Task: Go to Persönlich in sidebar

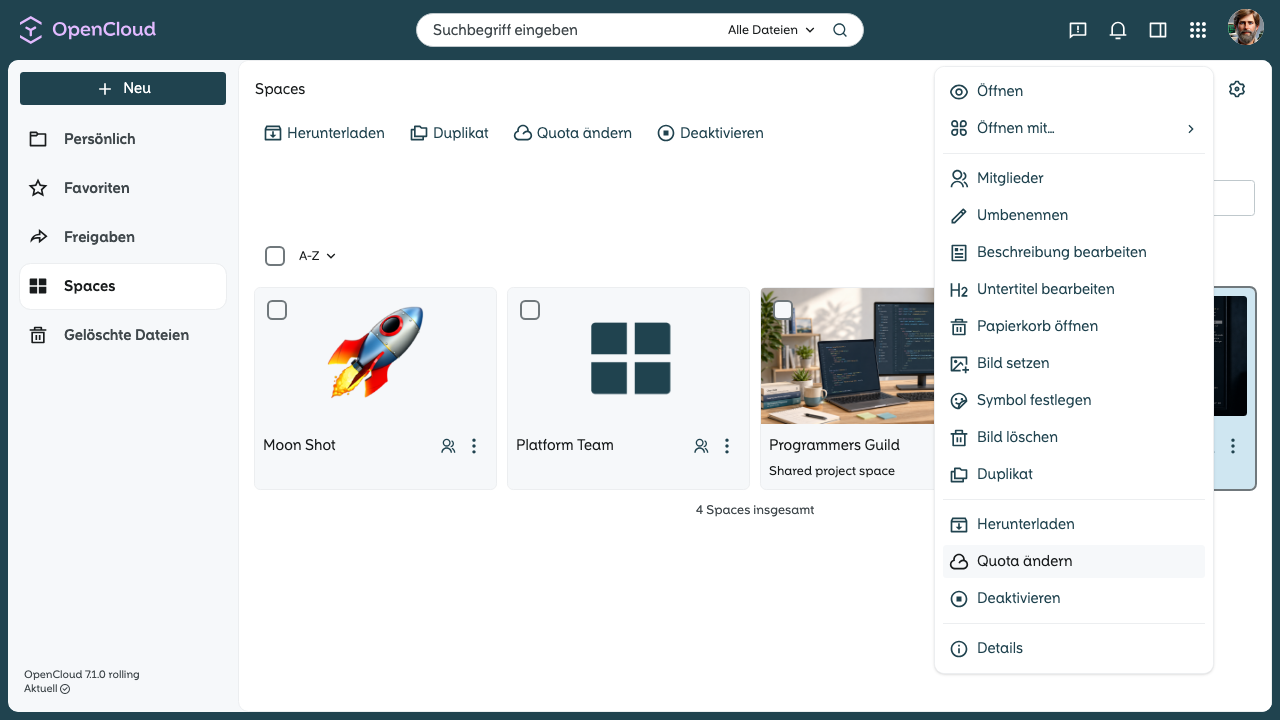Action: point(123,139)
